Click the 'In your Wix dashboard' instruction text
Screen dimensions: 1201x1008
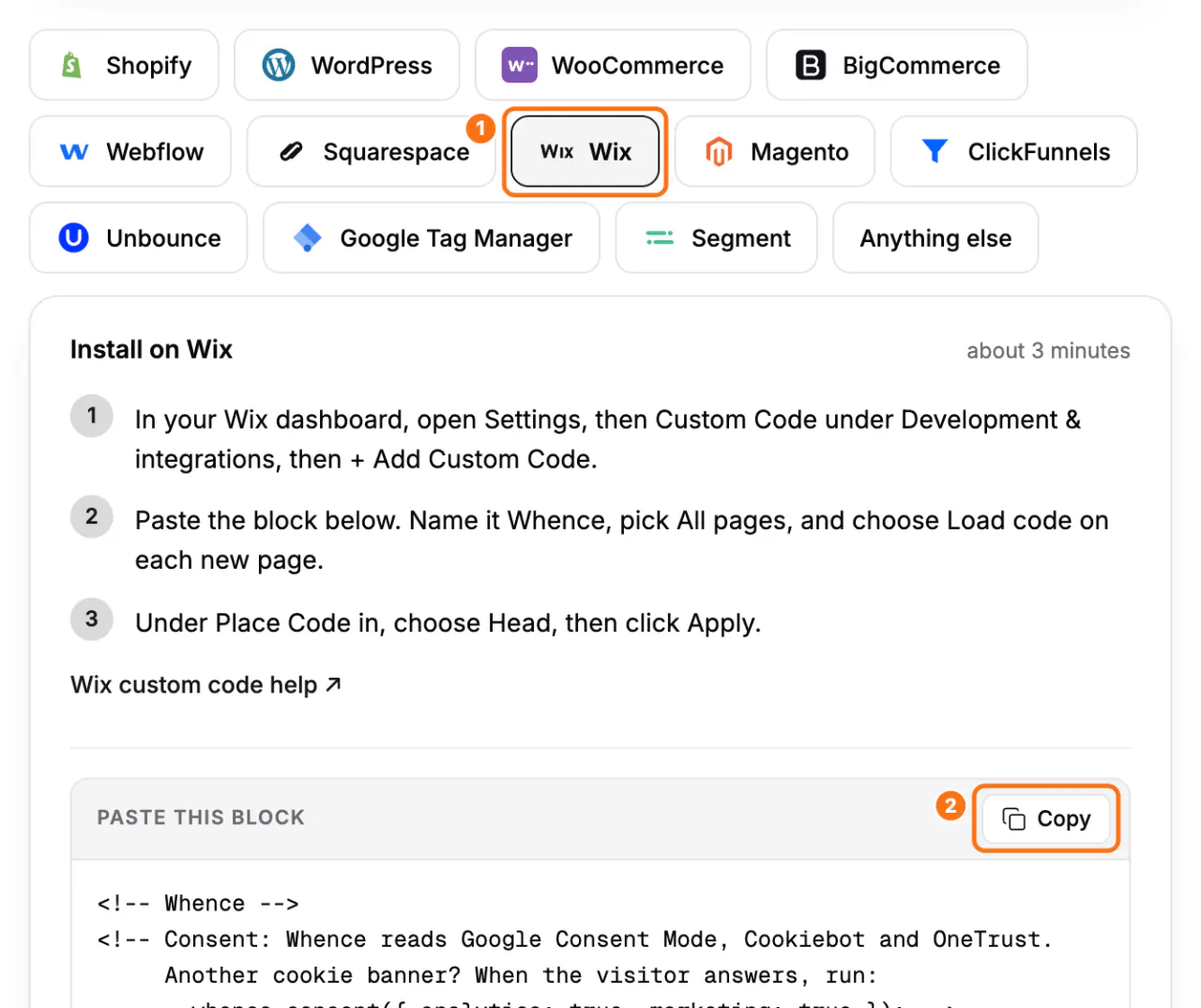[608, 439]
